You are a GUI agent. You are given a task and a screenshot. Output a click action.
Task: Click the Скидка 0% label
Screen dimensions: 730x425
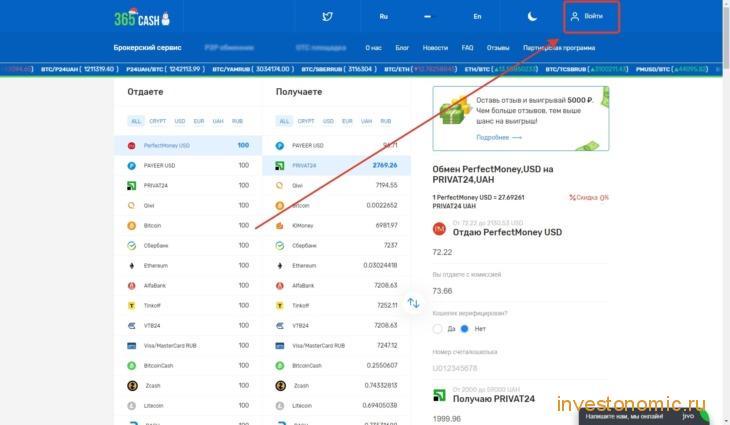point(589,197)
